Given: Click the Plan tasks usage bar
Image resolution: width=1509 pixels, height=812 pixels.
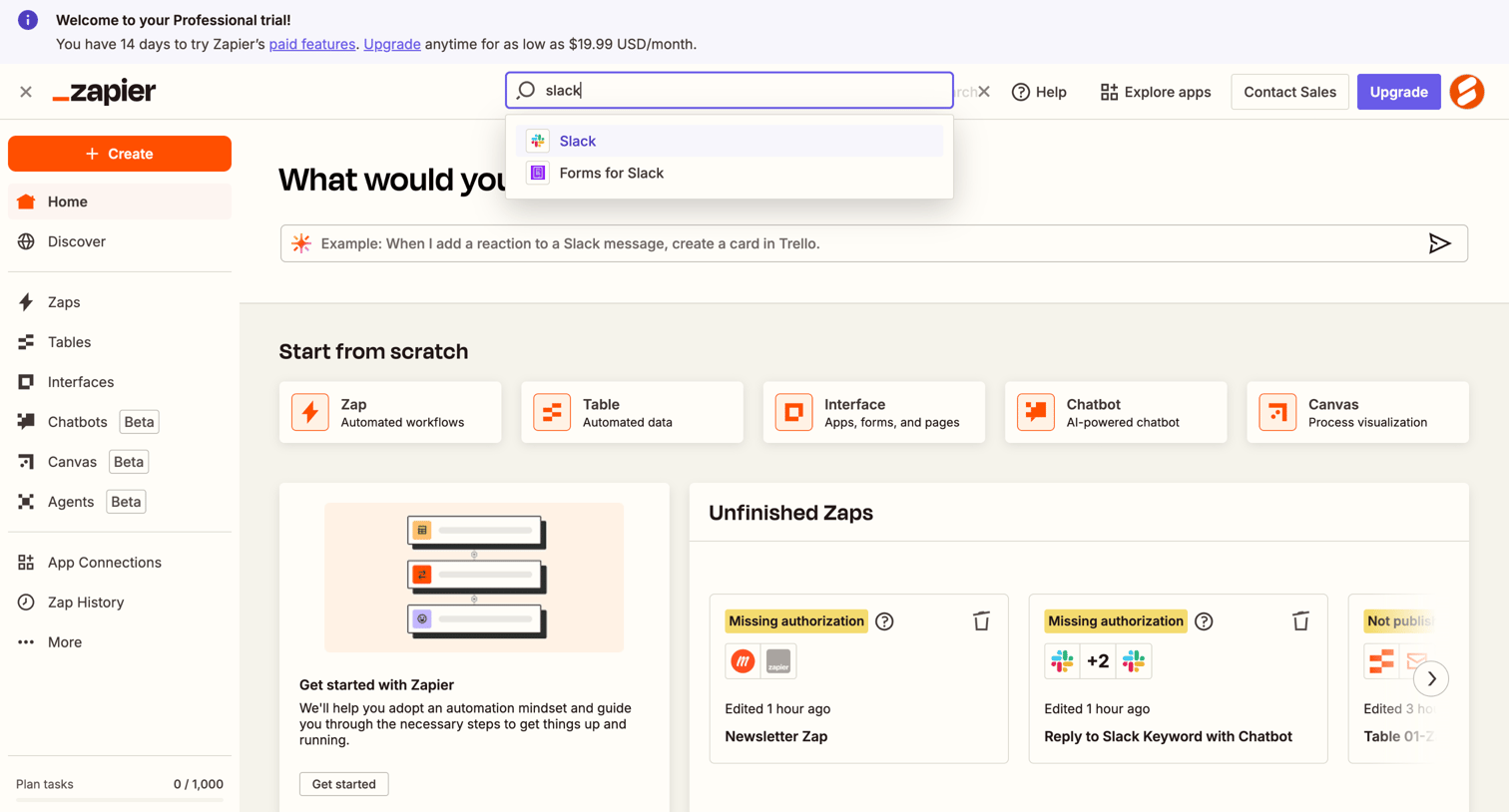Looking at the screenshot, I should [x=120, y=799].
